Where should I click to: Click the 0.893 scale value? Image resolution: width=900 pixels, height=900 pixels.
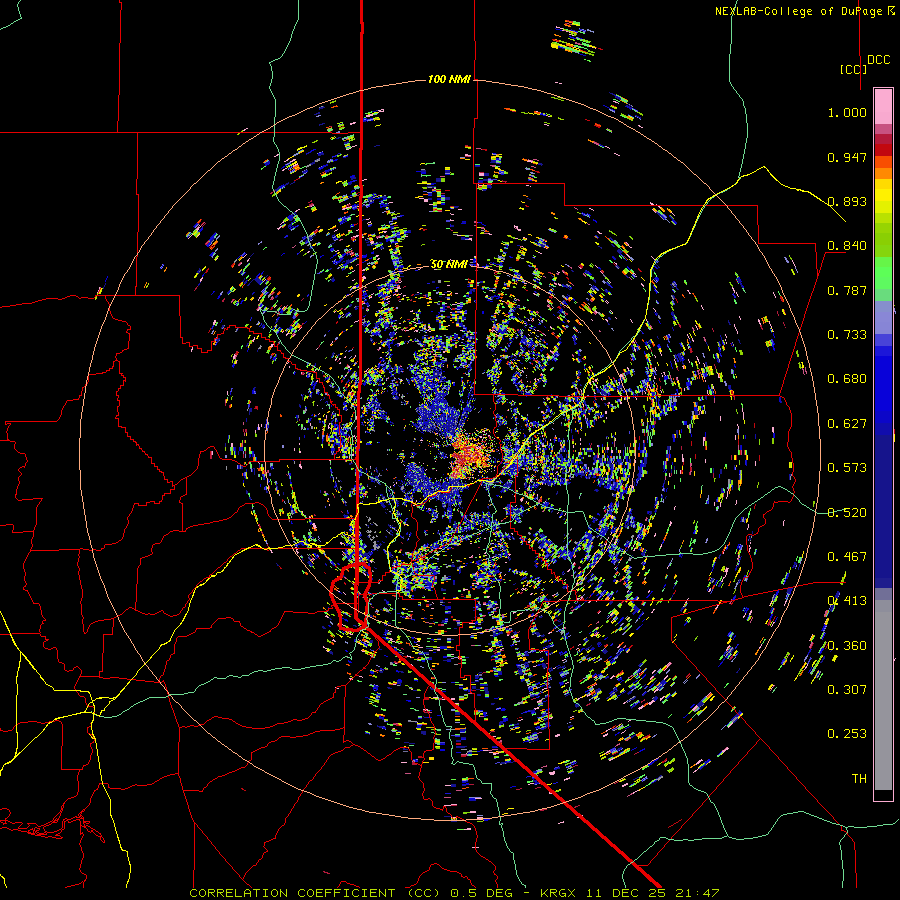coord(847,201)
